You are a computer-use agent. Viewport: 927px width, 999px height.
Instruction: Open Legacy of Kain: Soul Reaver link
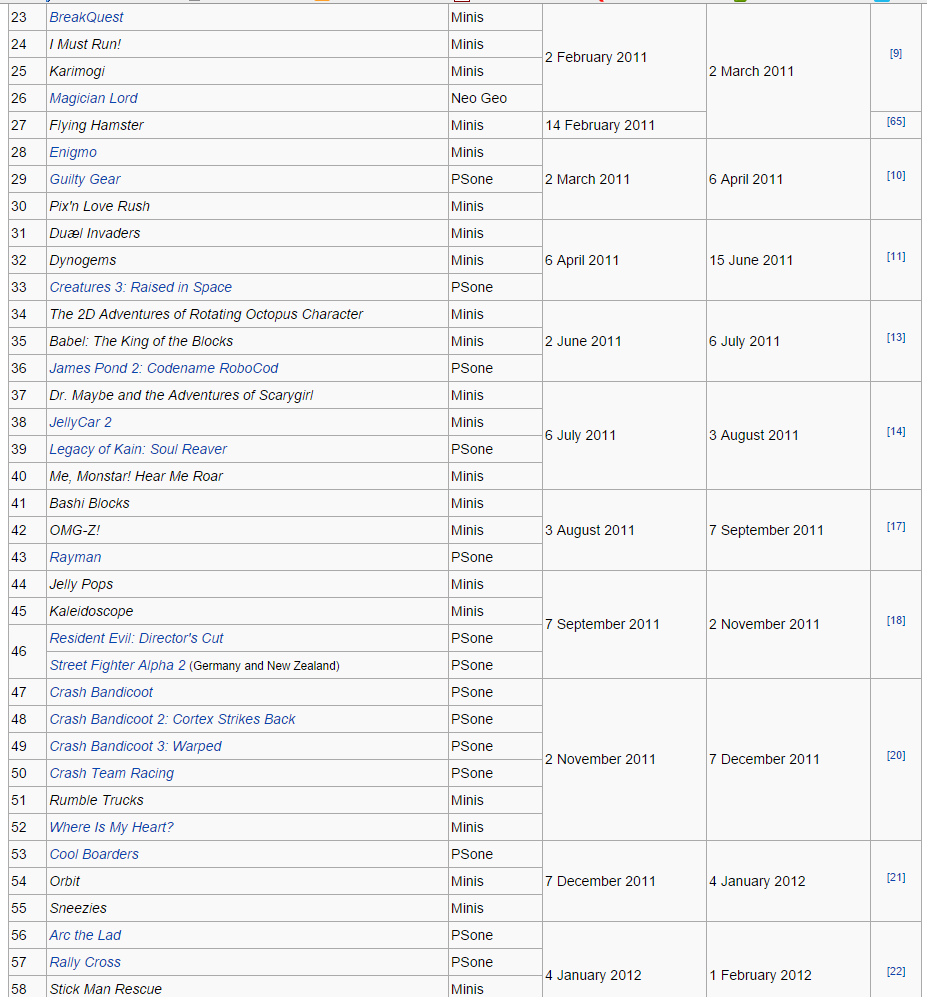[138, 449]
